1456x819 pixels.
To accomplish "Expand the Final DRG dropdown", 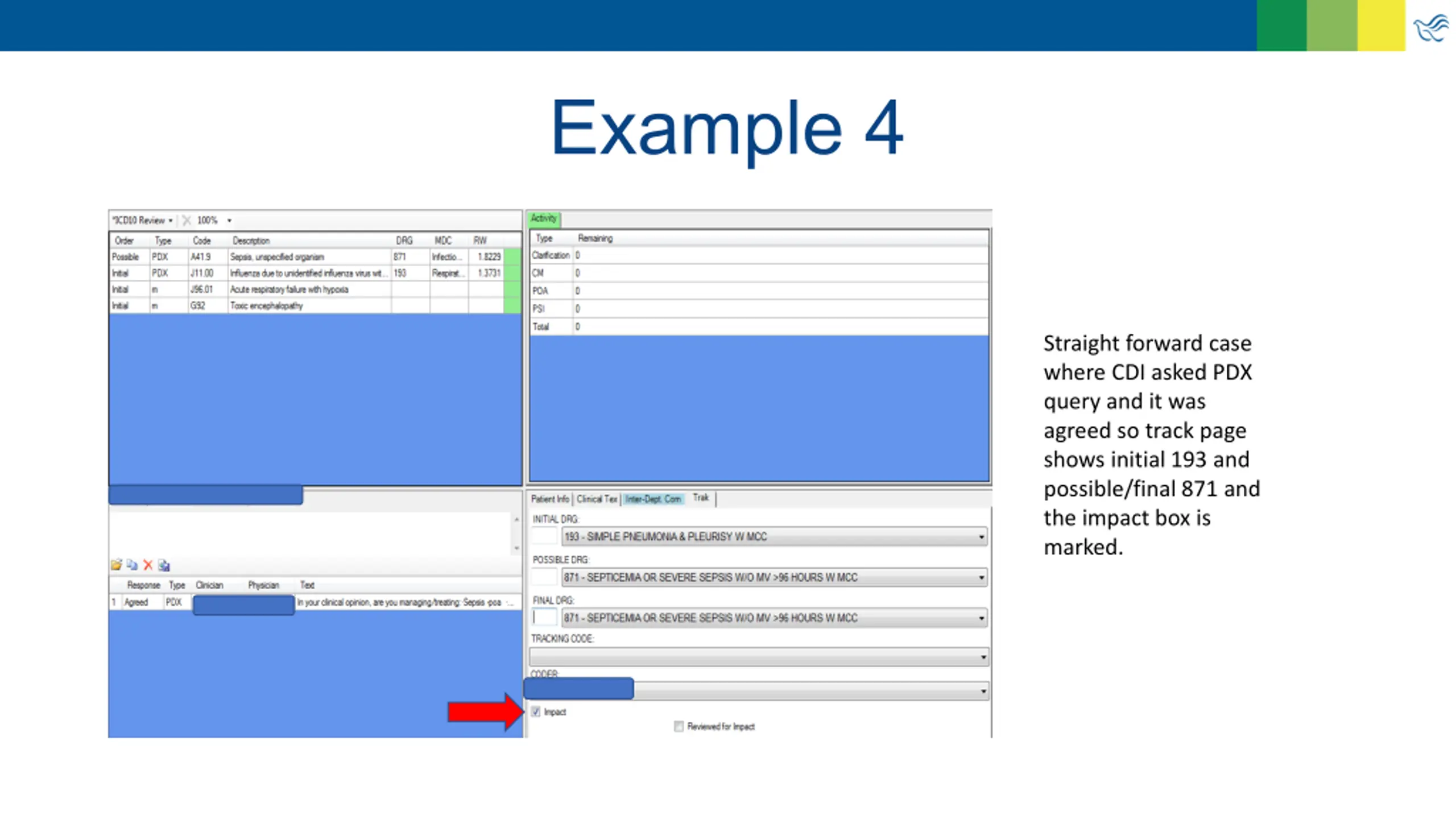I will (981, 618).
